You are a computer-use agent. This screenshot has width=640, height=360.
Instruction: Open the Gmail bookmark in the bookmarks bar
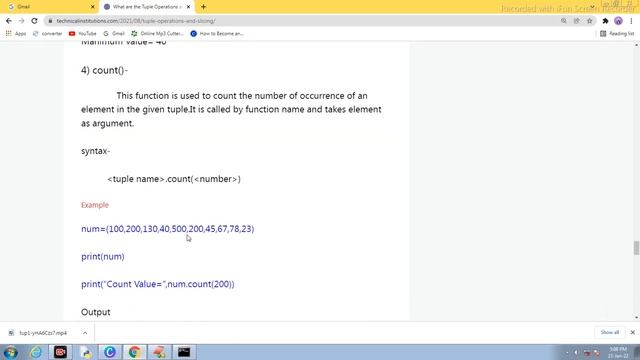114,33
